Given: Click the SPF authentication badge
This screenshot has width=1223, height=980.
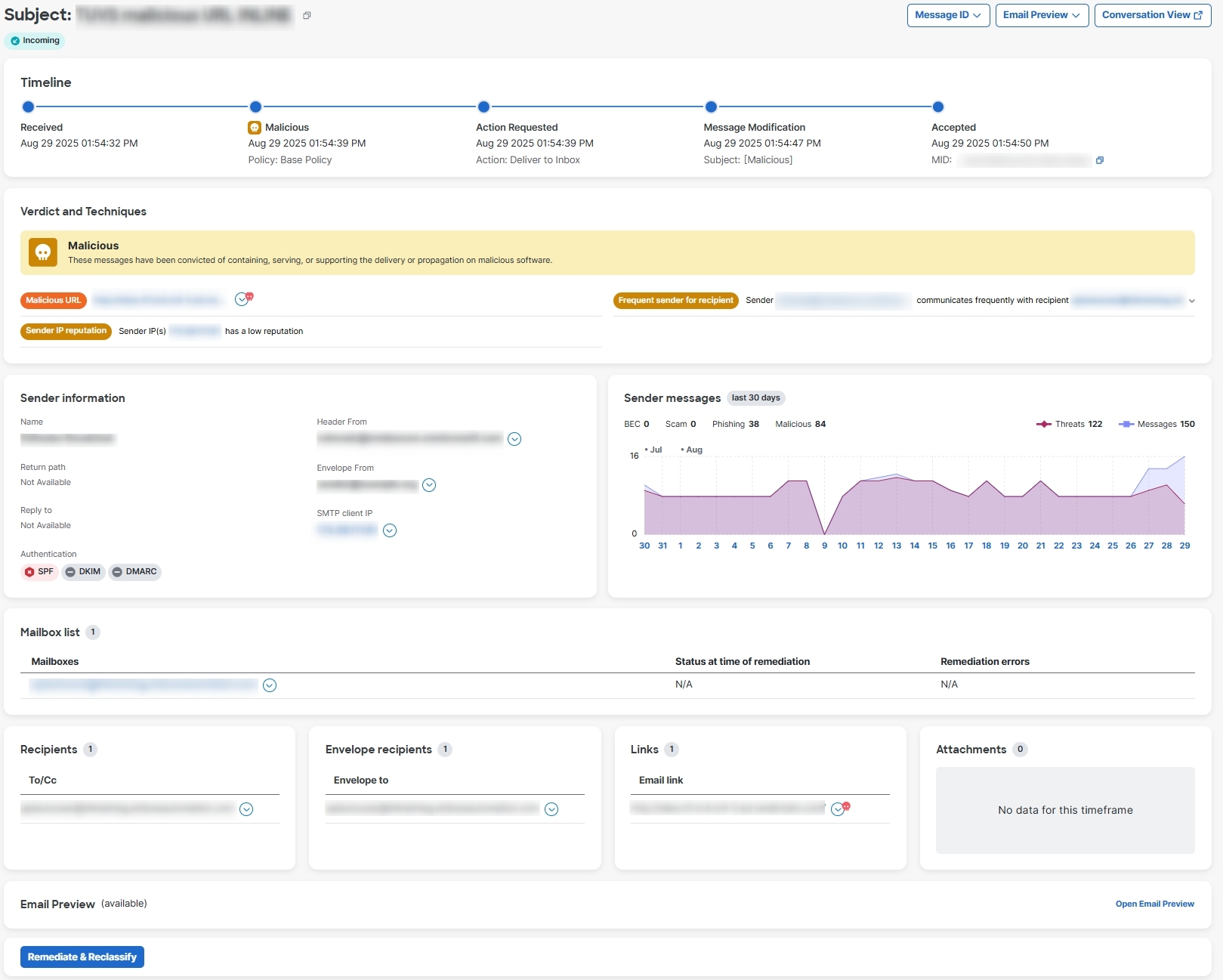Looking at the screenshot, I should coord(39,572).
